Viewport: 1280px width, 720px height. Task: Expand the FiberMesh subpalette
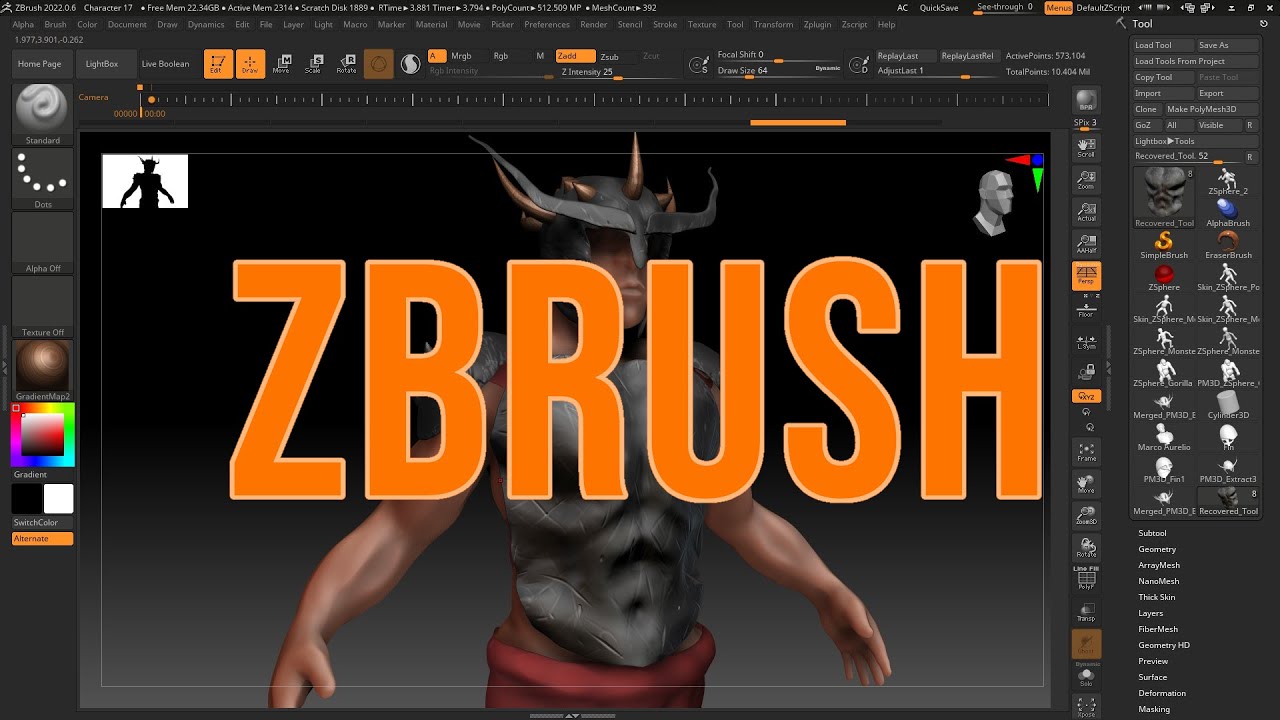(1158, 629)
